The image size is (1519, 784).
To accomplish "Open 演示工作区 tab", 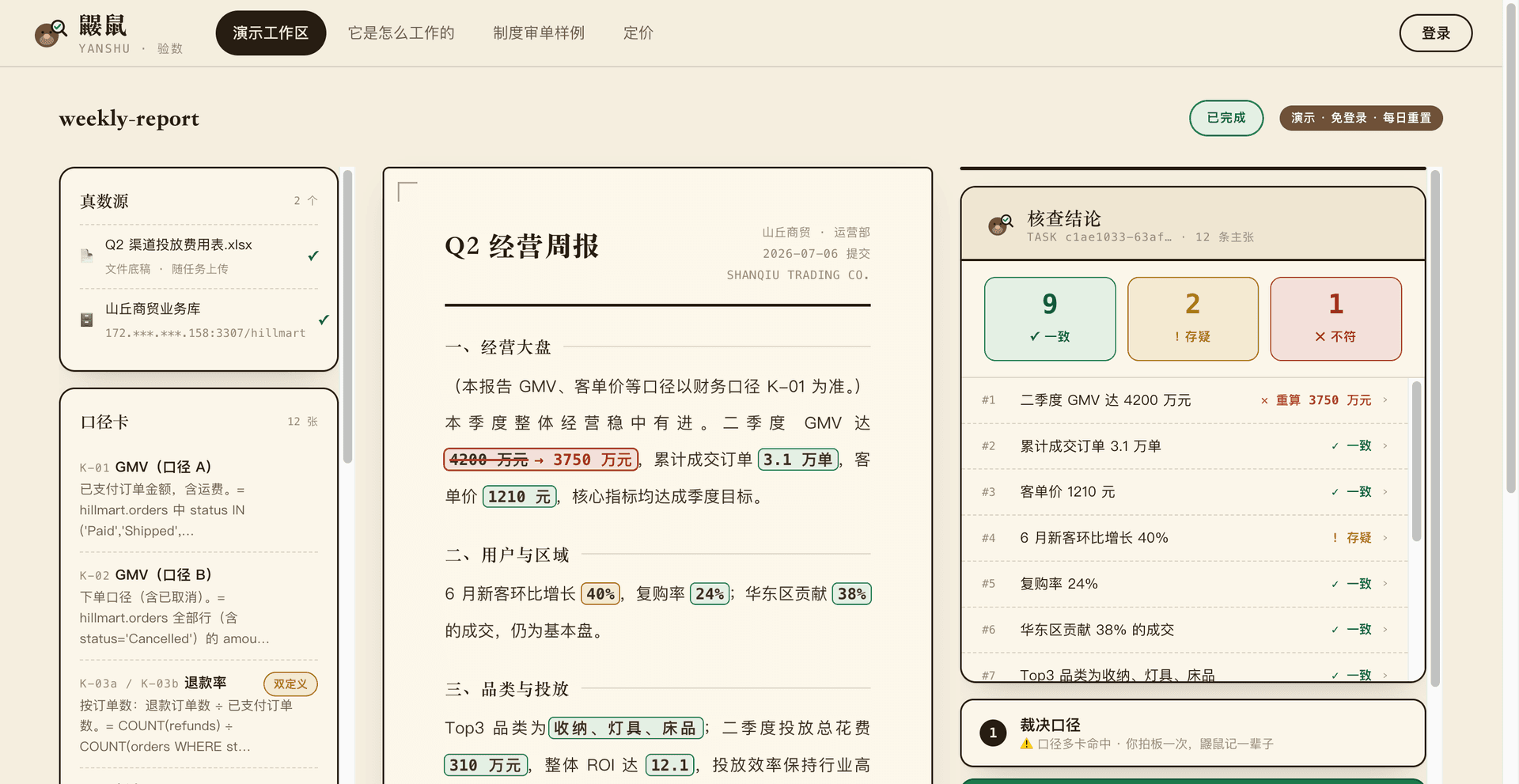I will (271, 33).
